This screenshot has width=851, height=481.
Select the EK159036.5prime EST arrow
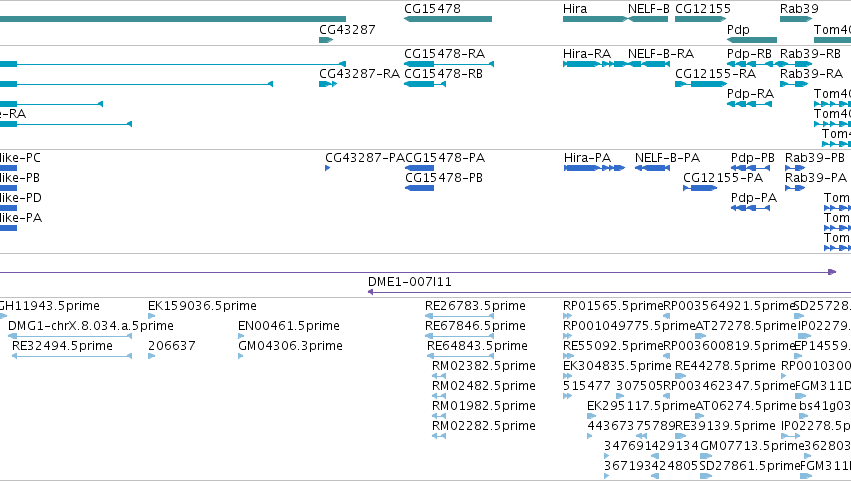151,316
